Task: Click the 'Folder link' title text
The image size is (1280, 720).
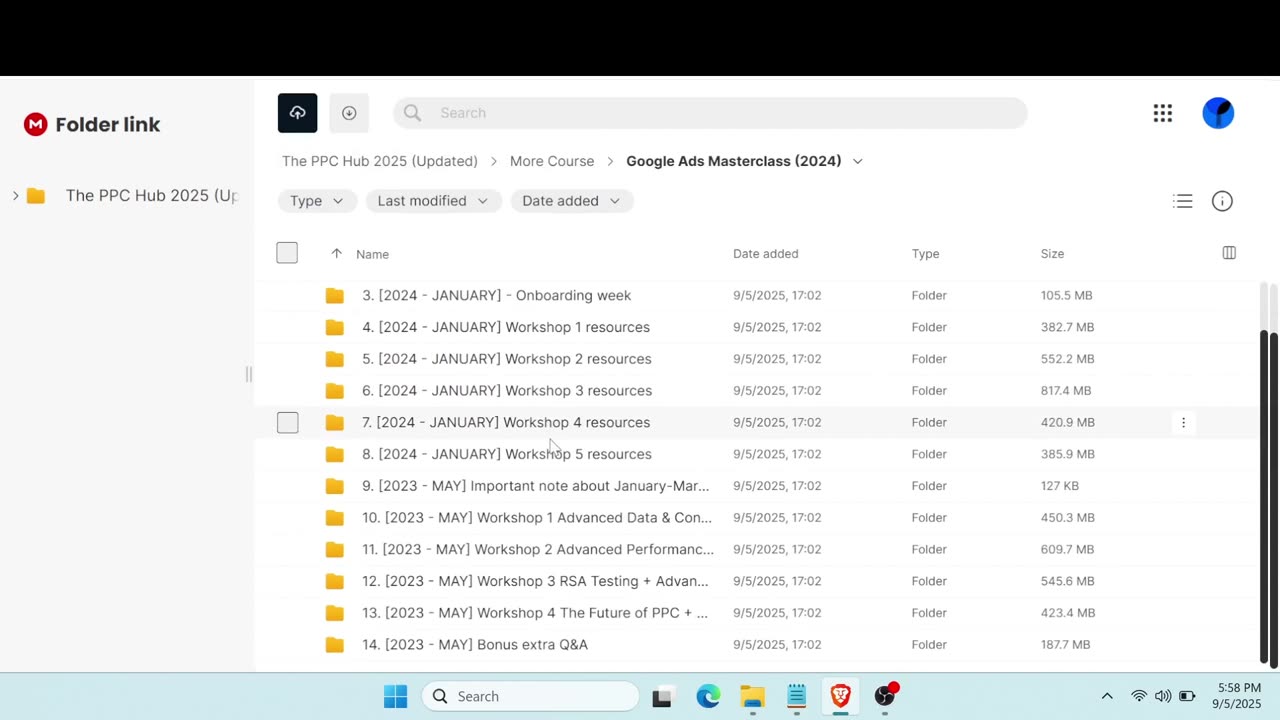Action: pyautogui.click(x=108, y=125)
